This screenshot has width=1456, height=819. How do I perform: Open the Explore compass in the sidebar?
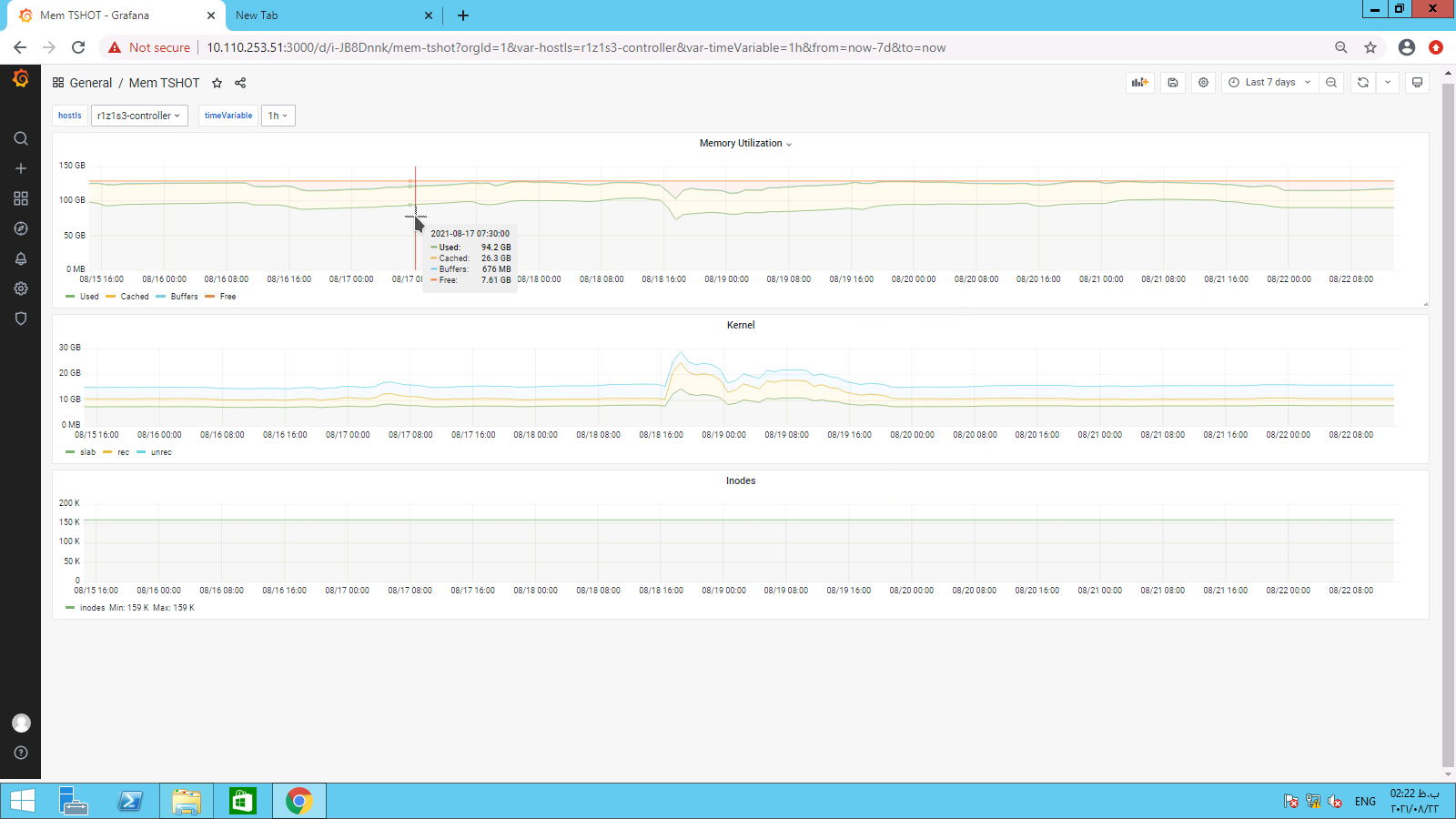(21, 228)
